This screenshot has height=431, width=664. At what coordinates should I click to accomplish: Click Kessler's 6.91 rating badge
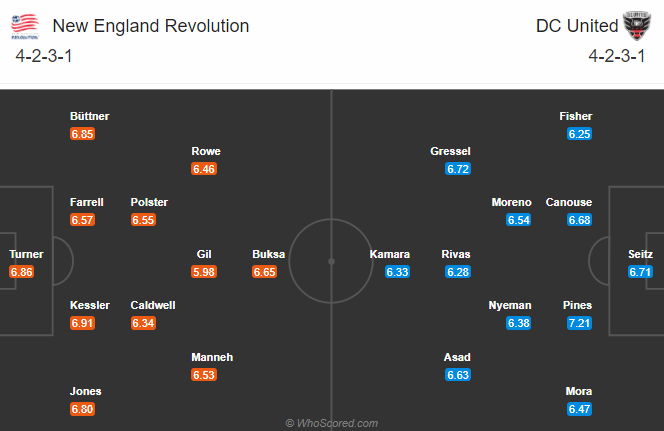click(x=83, y=323)
